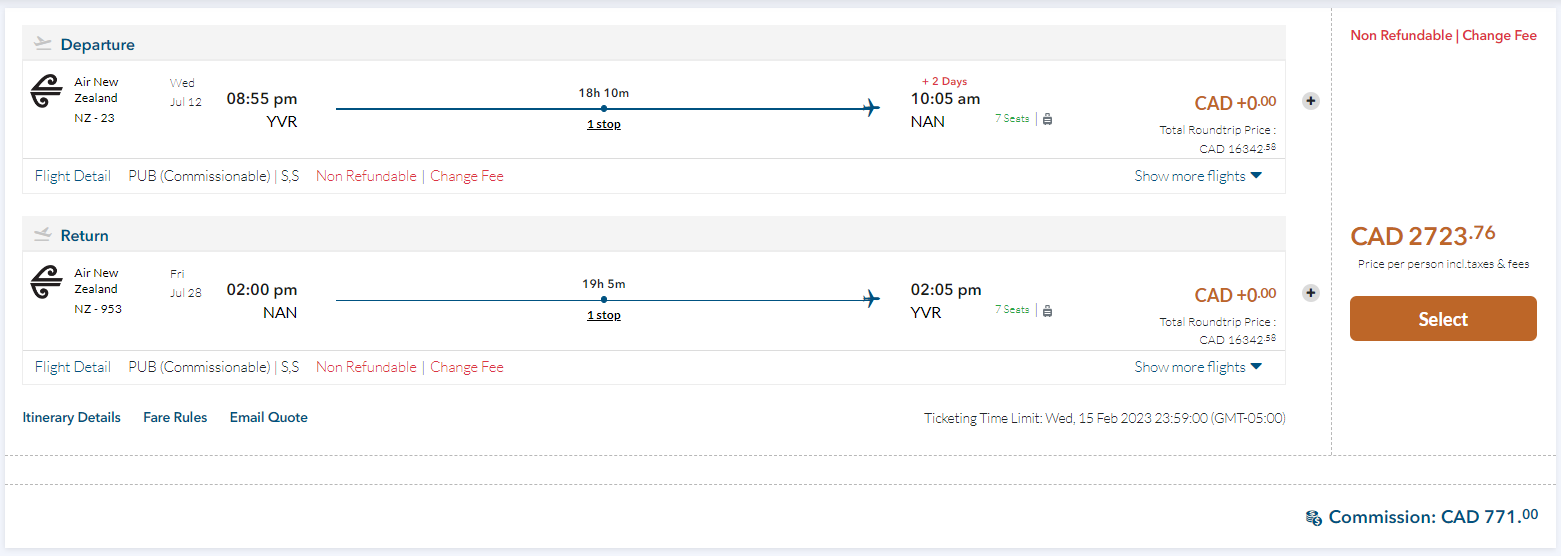This screenshot has height=556, width=1561.
Task: Click the plus icon beside the return flight
Action: coord(1311,293)
